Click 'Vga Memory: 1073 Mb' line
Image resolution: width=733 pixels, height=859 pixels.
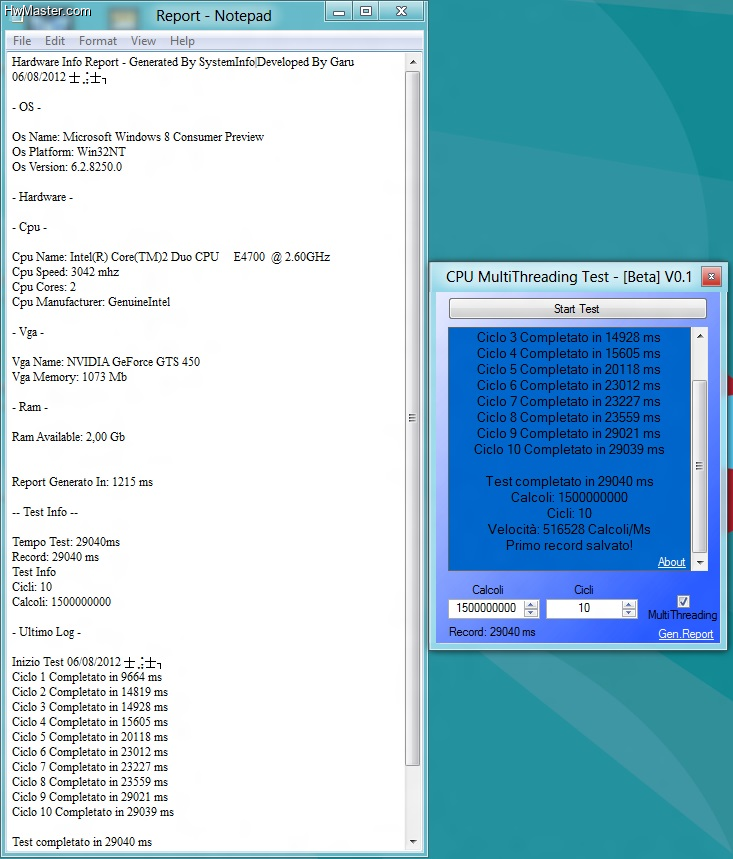click(x=70, y=377)
